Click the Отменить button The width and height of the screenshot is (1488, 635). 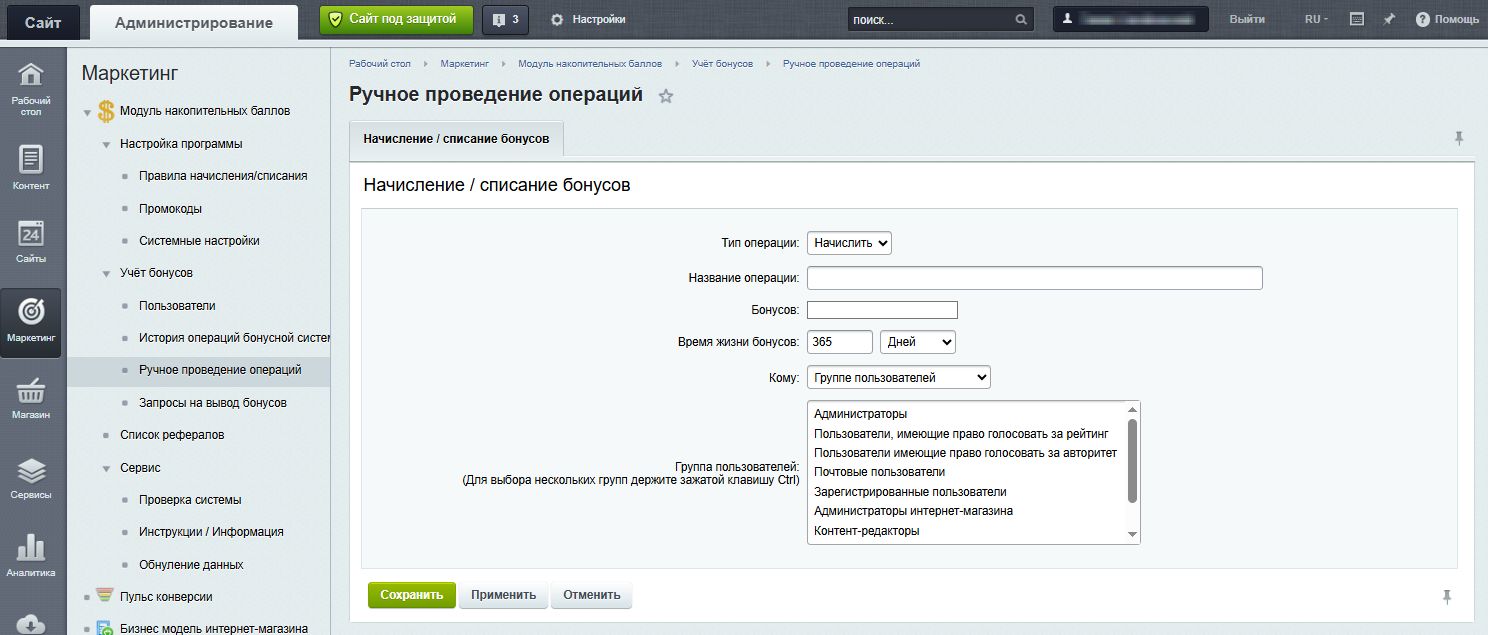tap(591, 595)
